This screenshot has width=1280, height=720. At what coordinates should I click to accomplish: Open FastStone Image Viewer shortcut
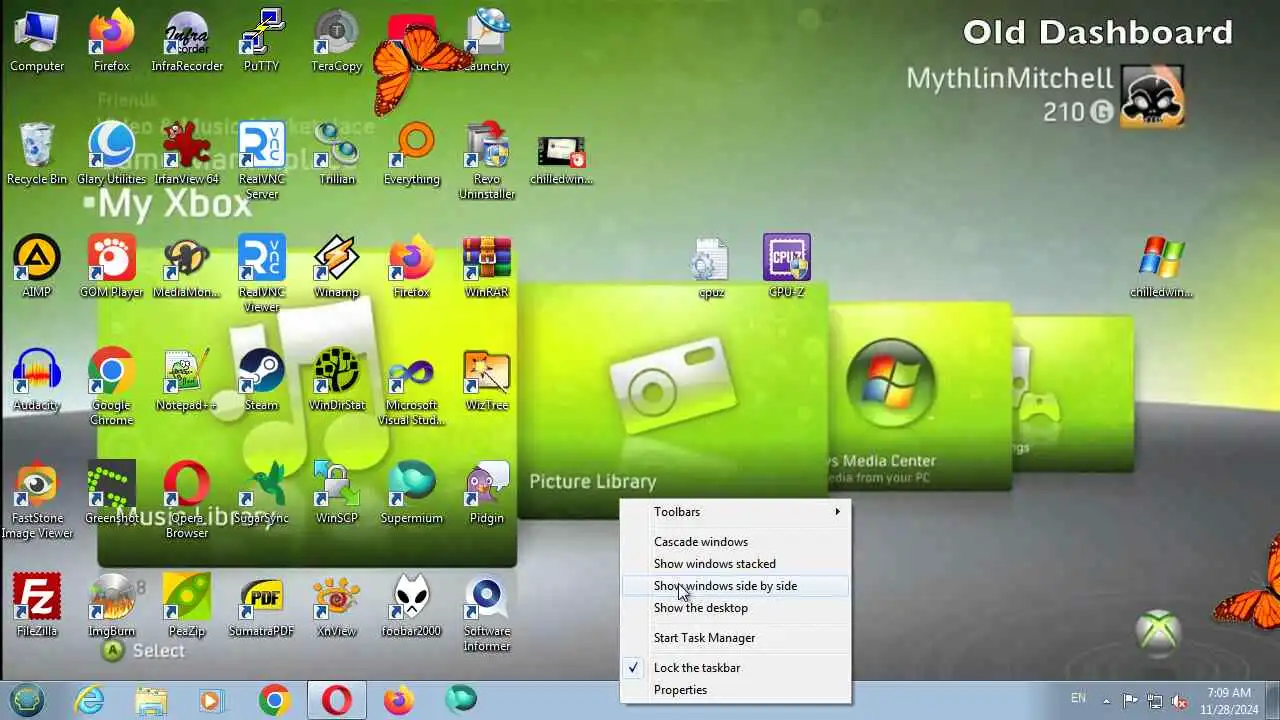point(37,499)
